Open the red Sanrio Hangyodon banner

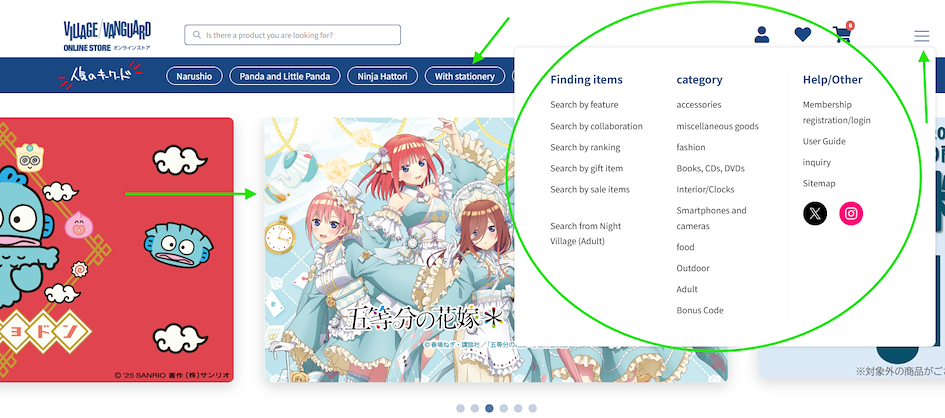[116, 249]
